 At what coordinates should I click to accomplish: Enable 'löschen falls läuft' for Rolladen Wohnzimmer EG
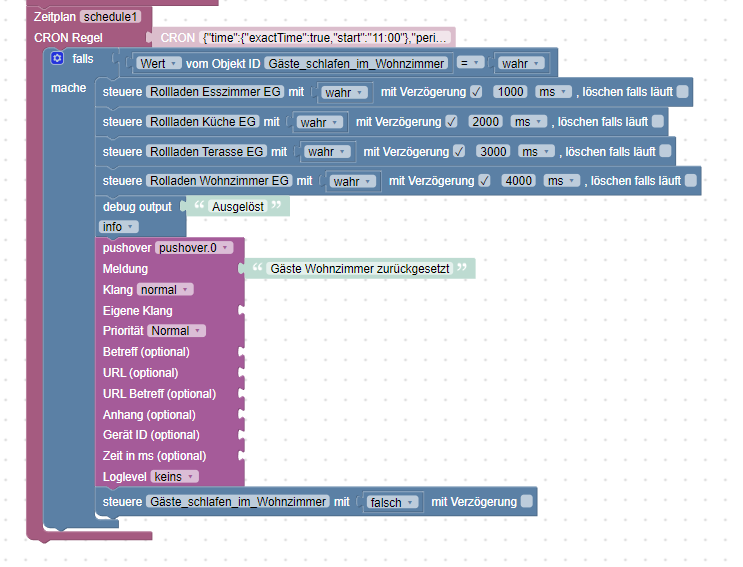coord(691,180)
